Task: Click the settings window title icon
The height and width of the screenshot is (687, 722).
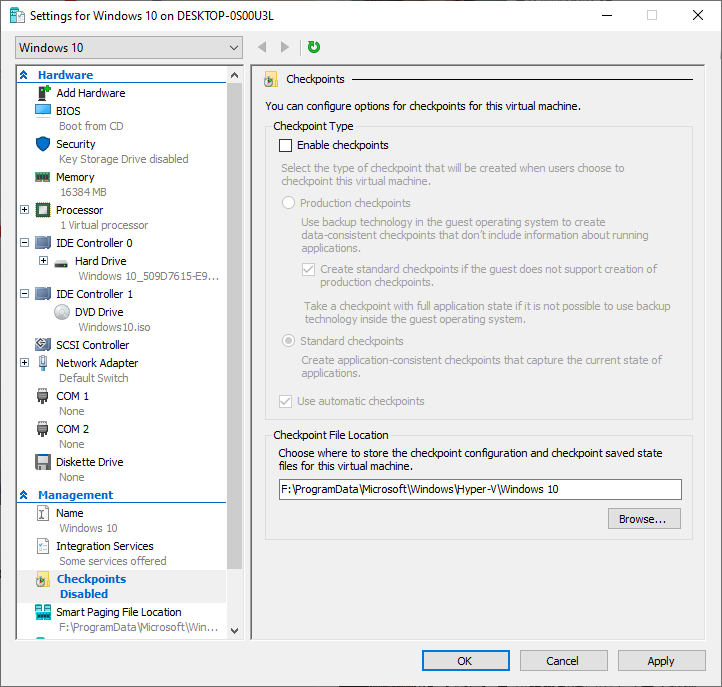Action: [x=17, y=16]
